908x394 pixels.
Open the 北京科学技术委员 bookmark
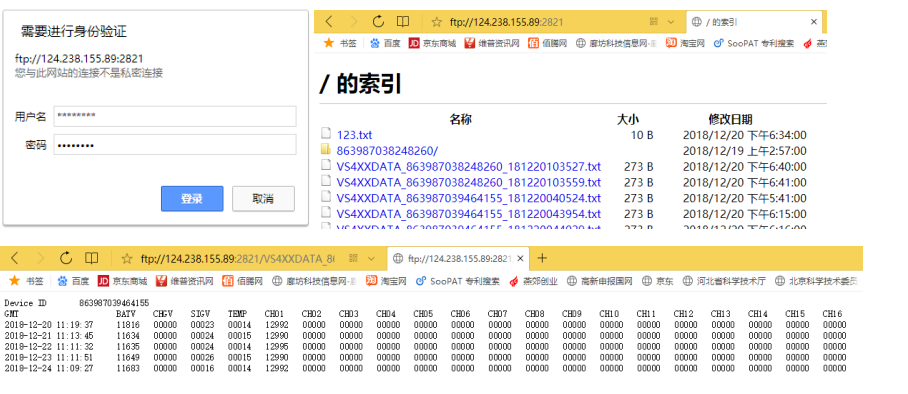pos(816,281)
